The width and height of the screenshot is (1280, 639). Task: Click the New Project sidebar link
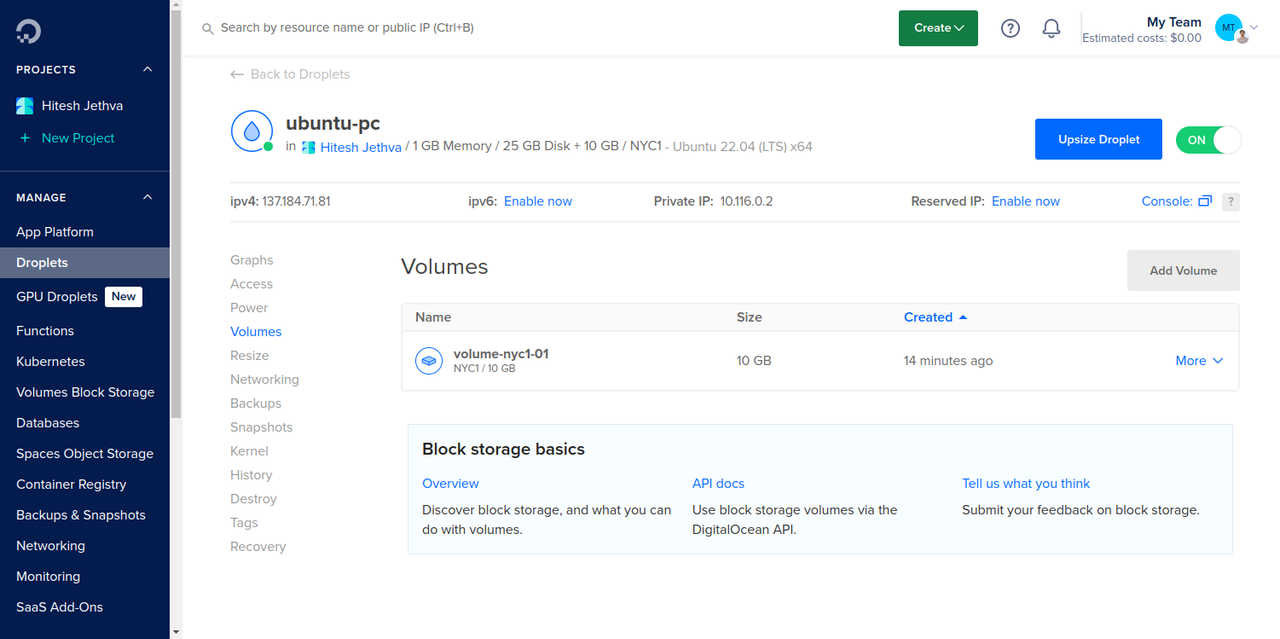(78, 138)
